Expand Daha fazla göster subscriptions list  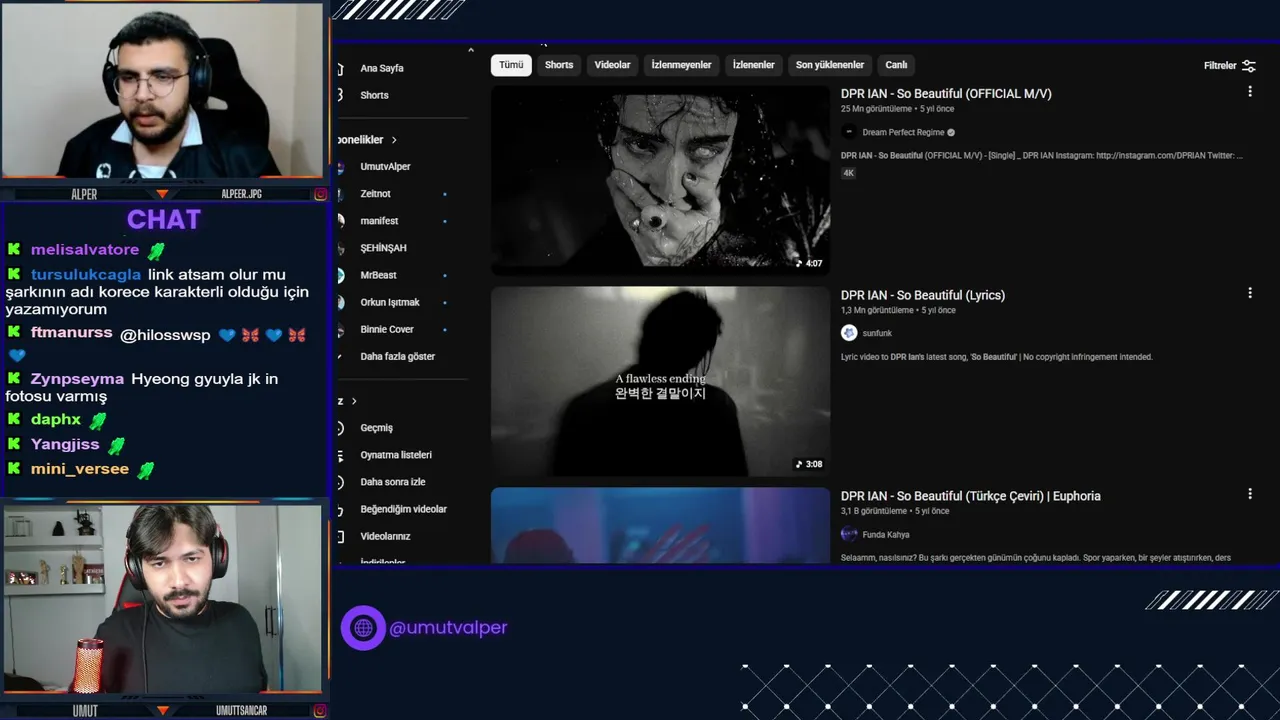click(x=400, y=356)
